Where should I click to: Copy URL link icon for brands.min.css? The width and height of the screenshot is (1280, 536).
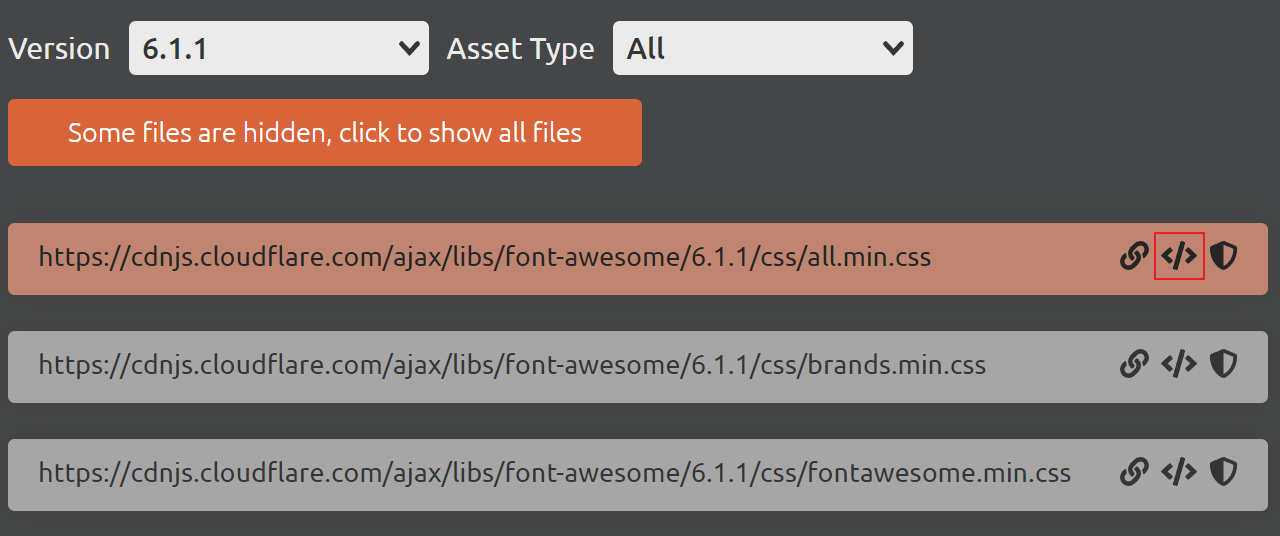tap(1134, 365)
